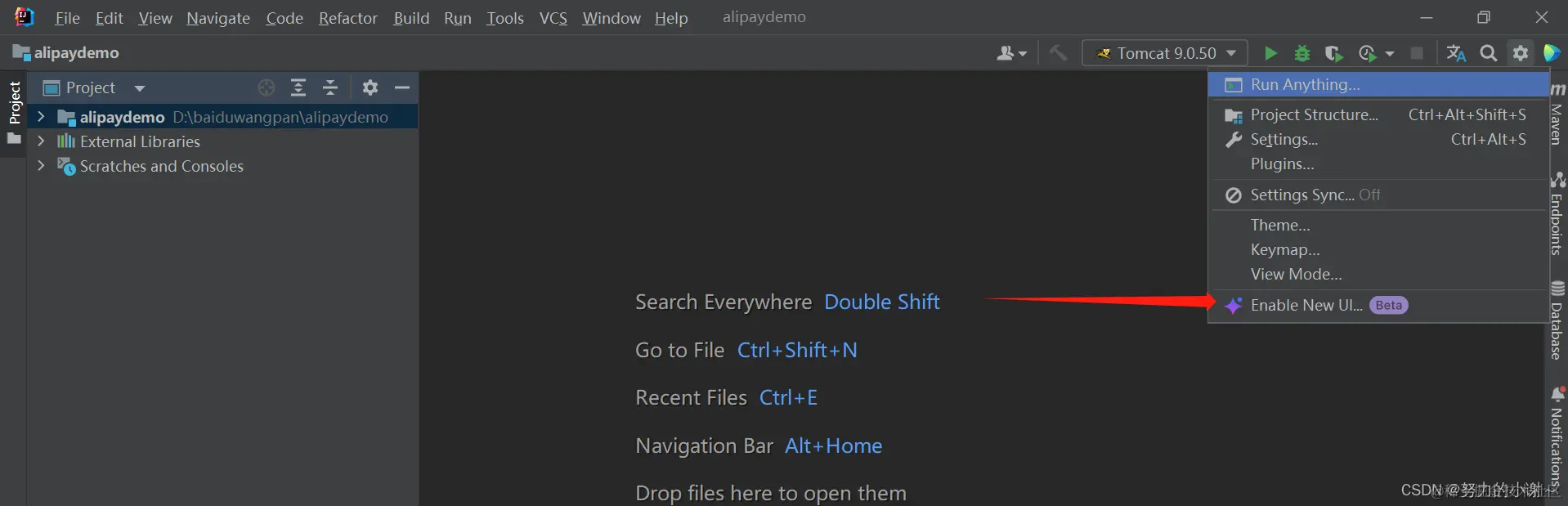Open the Run menu

tap(458, 18)
